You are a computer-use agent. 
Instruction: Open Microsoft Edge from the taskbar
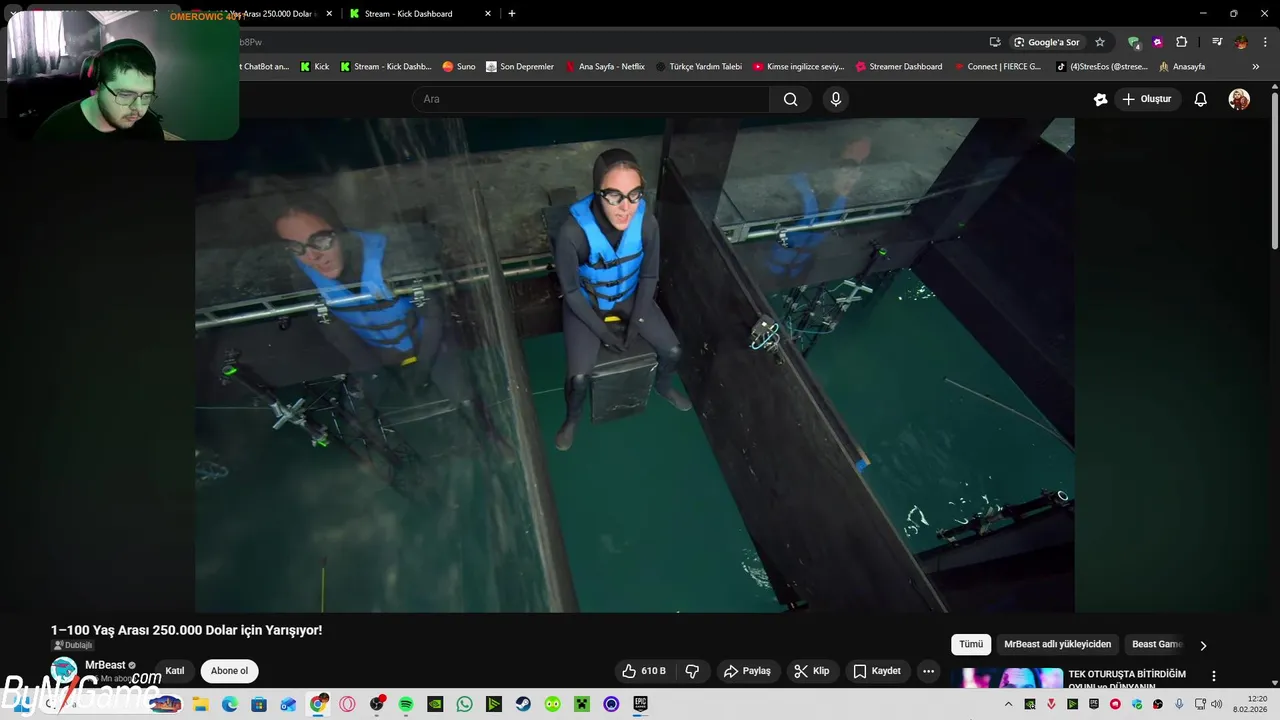point(229,704)
